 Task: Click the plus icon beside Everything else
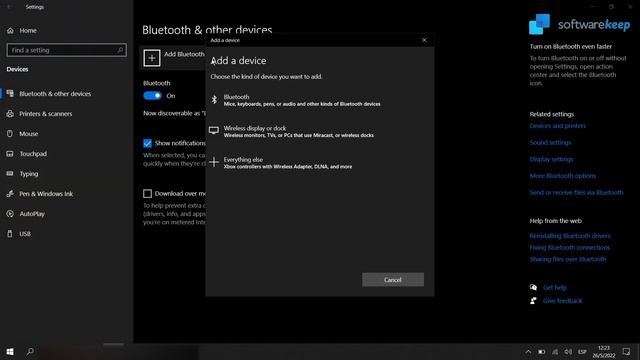[x=214, y=162]
